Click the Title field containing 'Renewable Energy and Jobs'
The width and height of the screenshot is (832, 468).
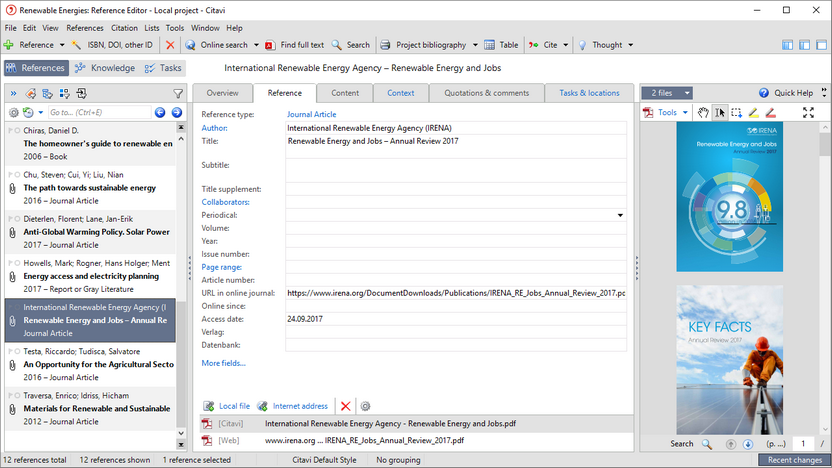[x=456, y=146]
